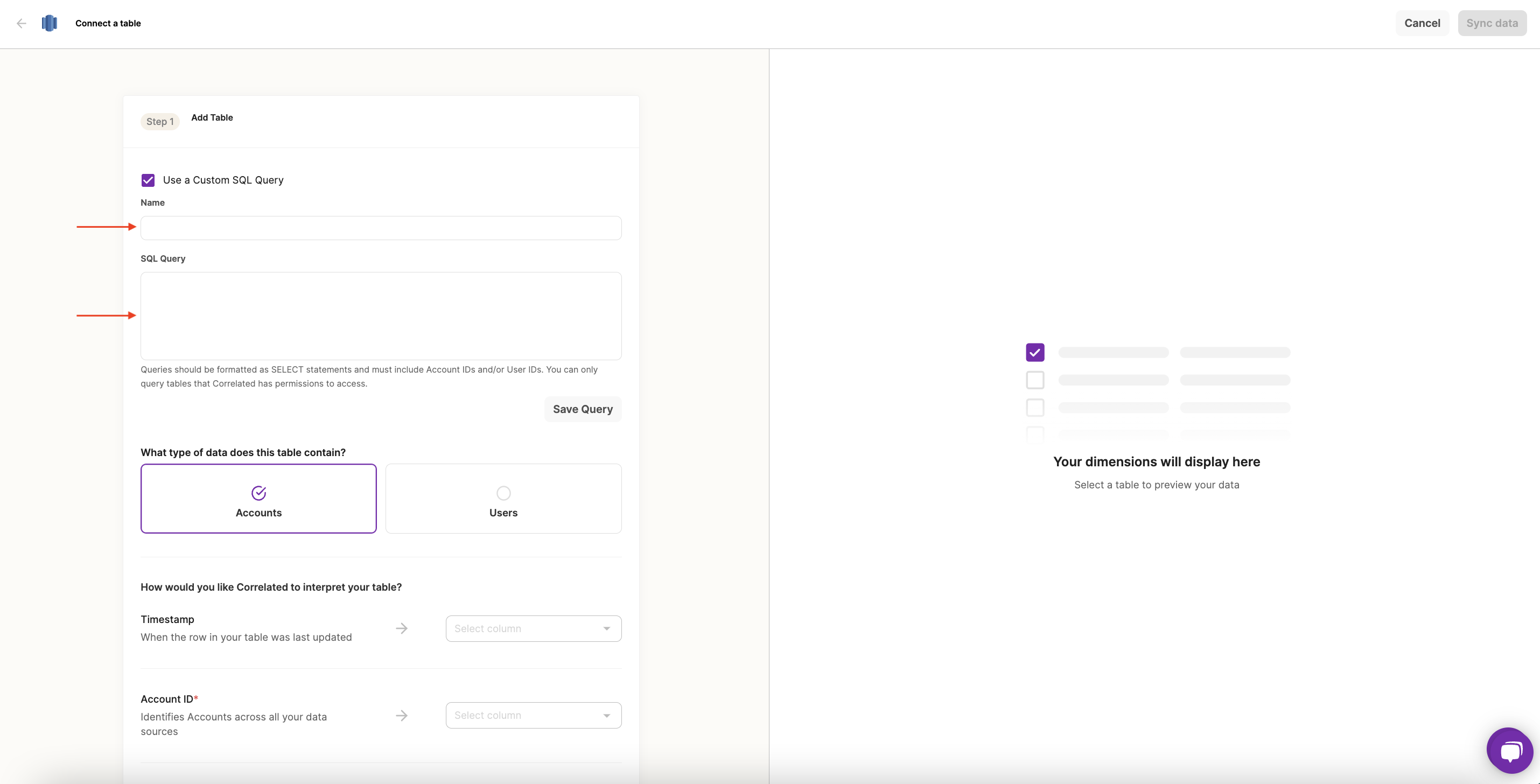Click the checked purple checkbox in the preview illustration
The image size is (1540, 784).
click(x=1035, y=352)
